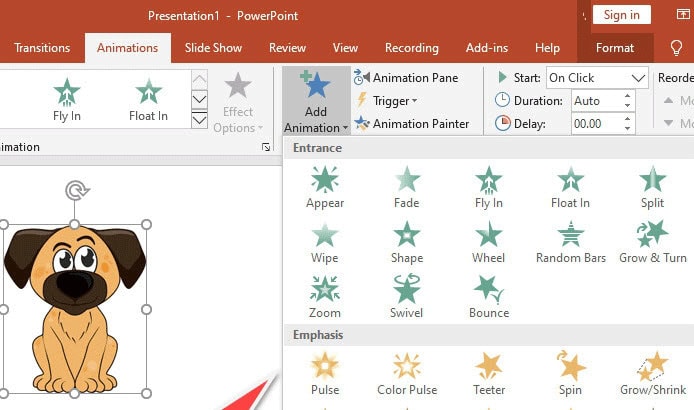
Task: Click Fly In in the ribbon gallery
Action: point(67,100)
